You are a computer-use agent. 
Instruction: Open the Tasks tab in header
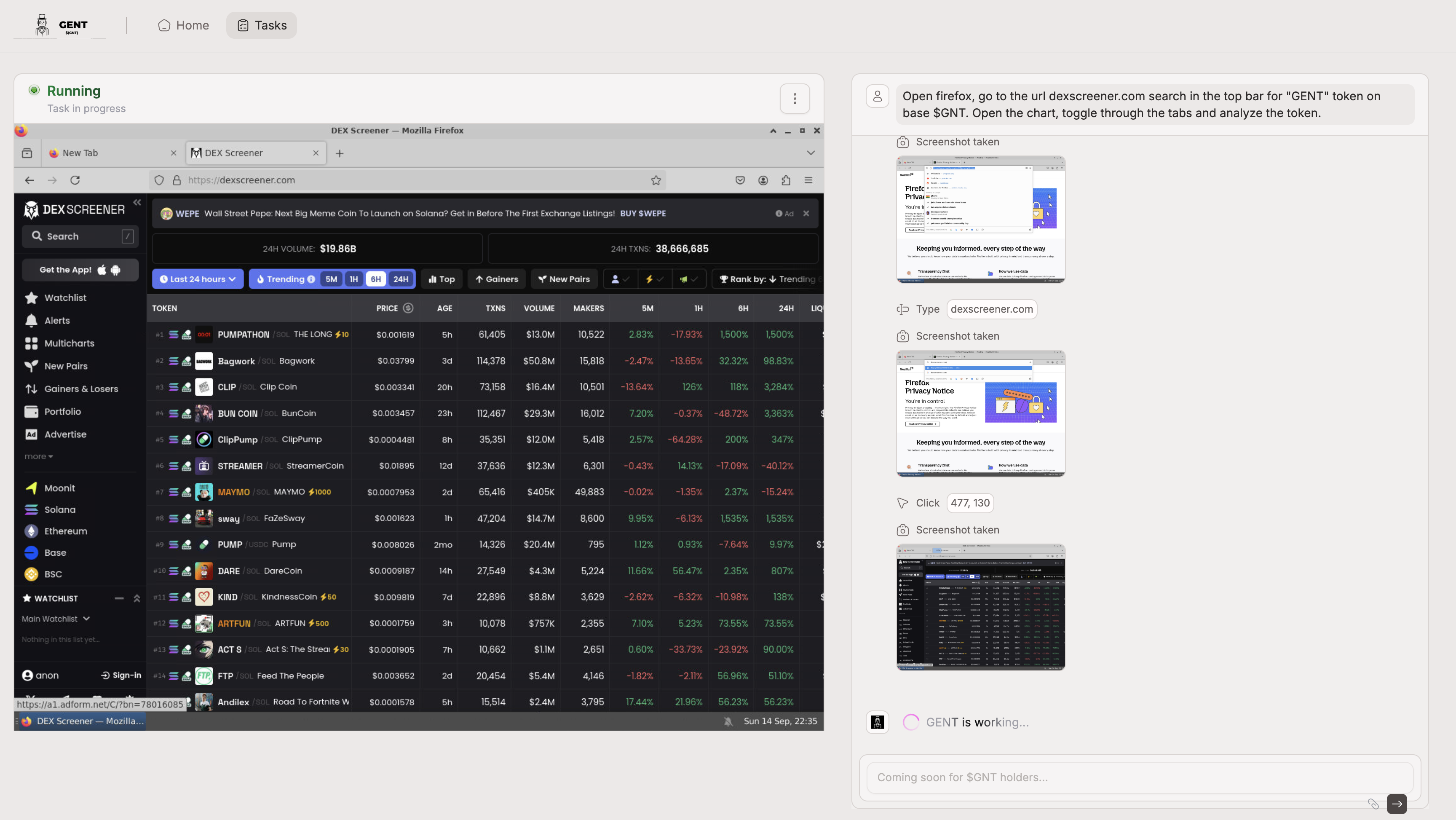click(x=262, y=25)
